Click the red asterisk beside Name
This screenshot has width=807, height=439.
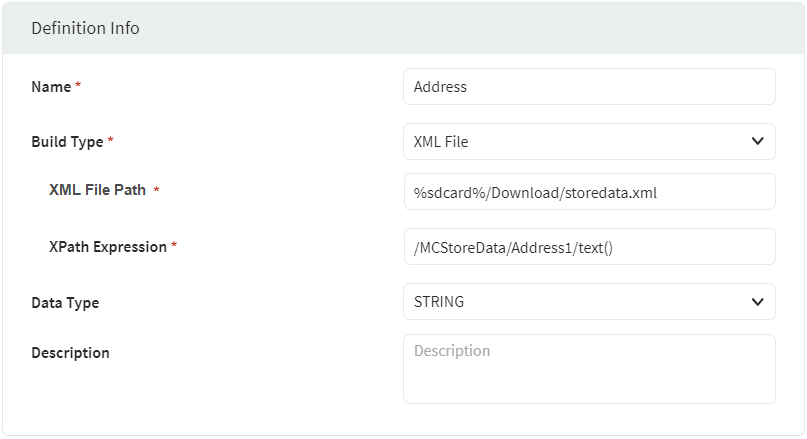tap(78, 87)
